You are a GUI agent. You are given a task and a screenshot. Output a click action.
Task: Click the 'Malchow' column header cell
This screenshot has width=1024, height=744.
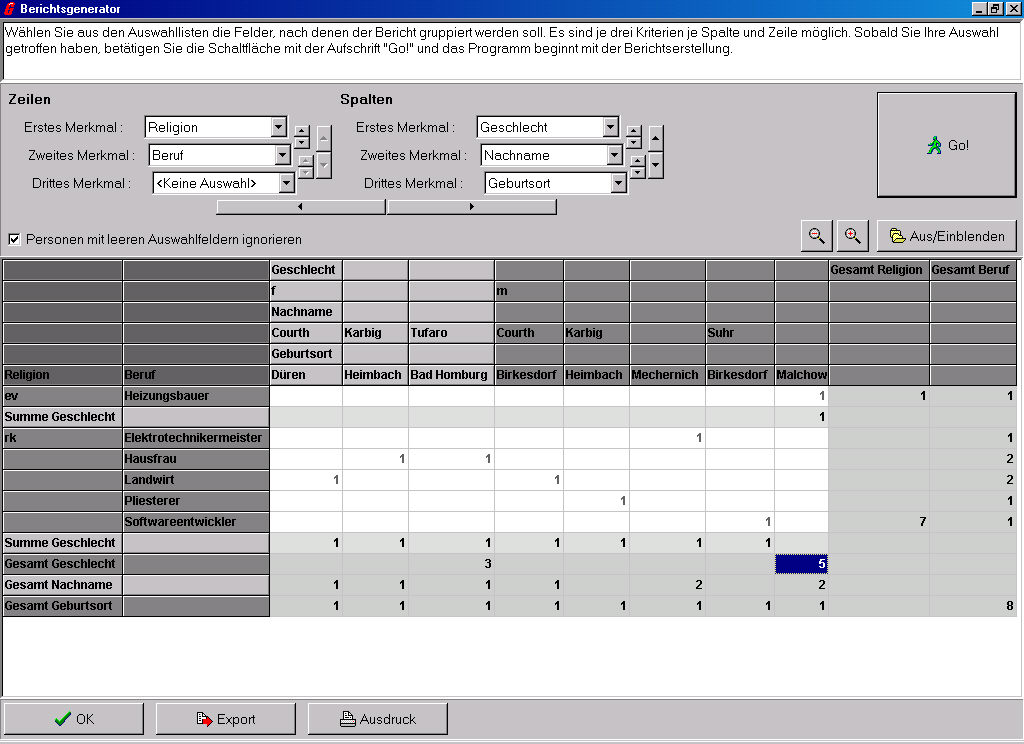[x=801, y=375]
